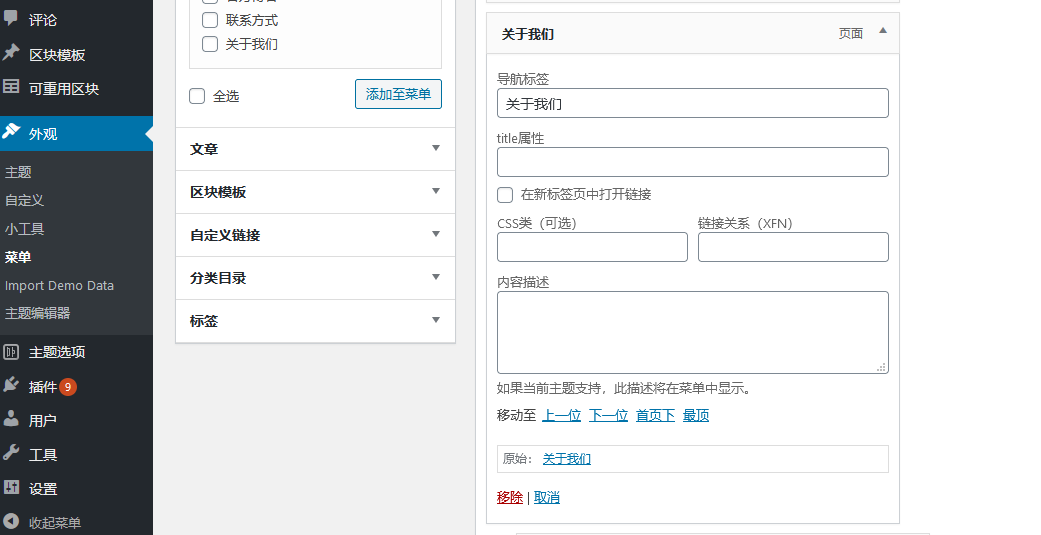Viewport: 1041px width, 535px height.
Task: Expand the 标签 accordion section
Action: tap(315, 321)
